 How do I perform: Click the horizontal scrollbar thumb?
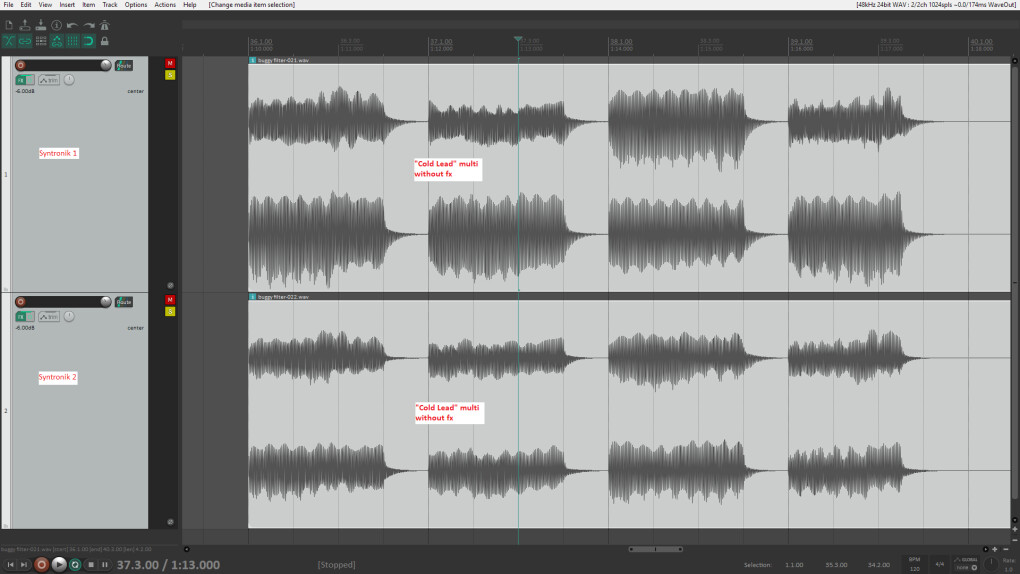(x=656, y=549)
